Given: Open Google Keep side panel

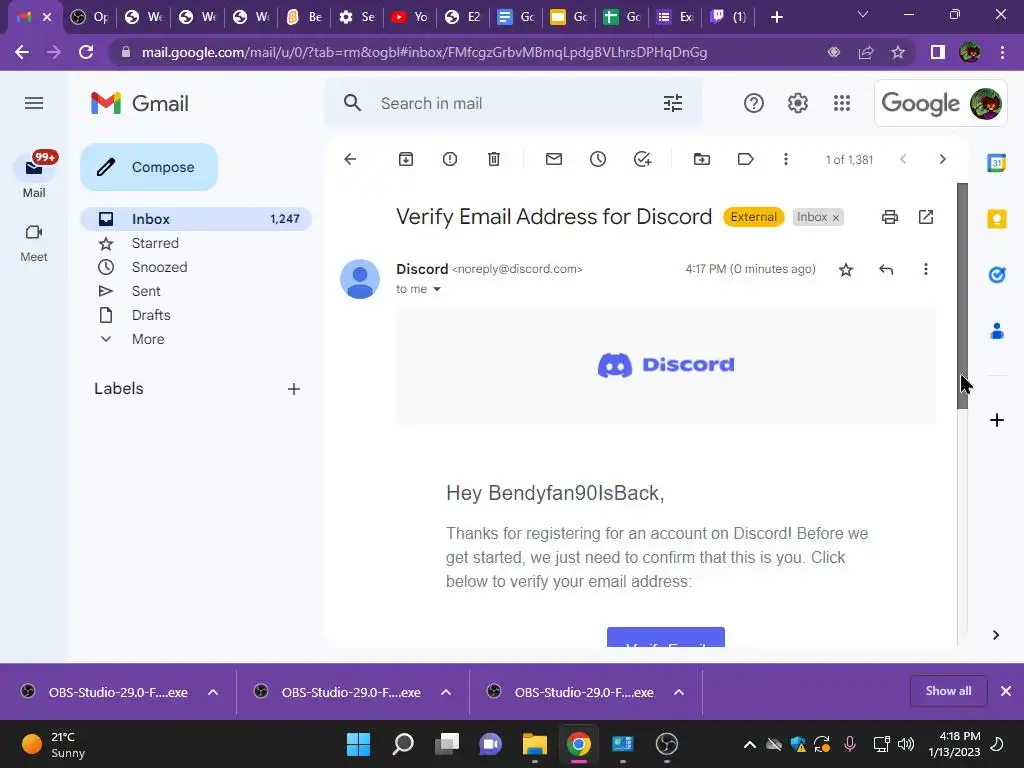Looking at the screenshot, I should click(x=997, y=219).
